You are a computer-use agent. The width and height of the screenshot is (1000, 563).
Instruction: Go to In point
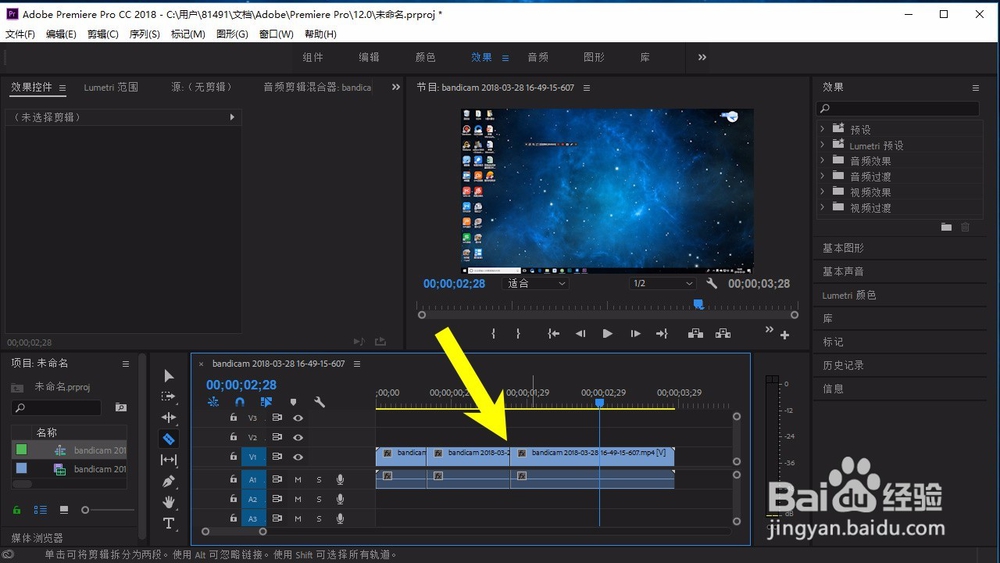(554, 333)
